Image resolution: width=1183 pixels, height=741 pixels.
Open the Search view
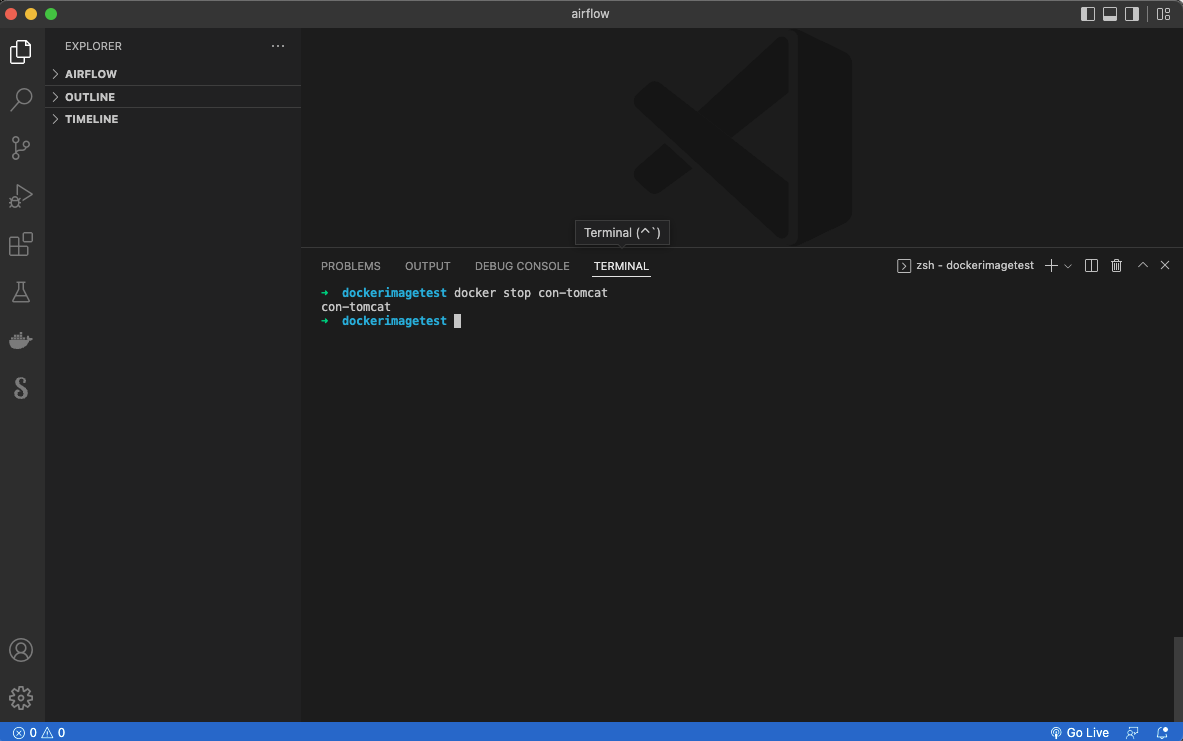coord(21,99)
